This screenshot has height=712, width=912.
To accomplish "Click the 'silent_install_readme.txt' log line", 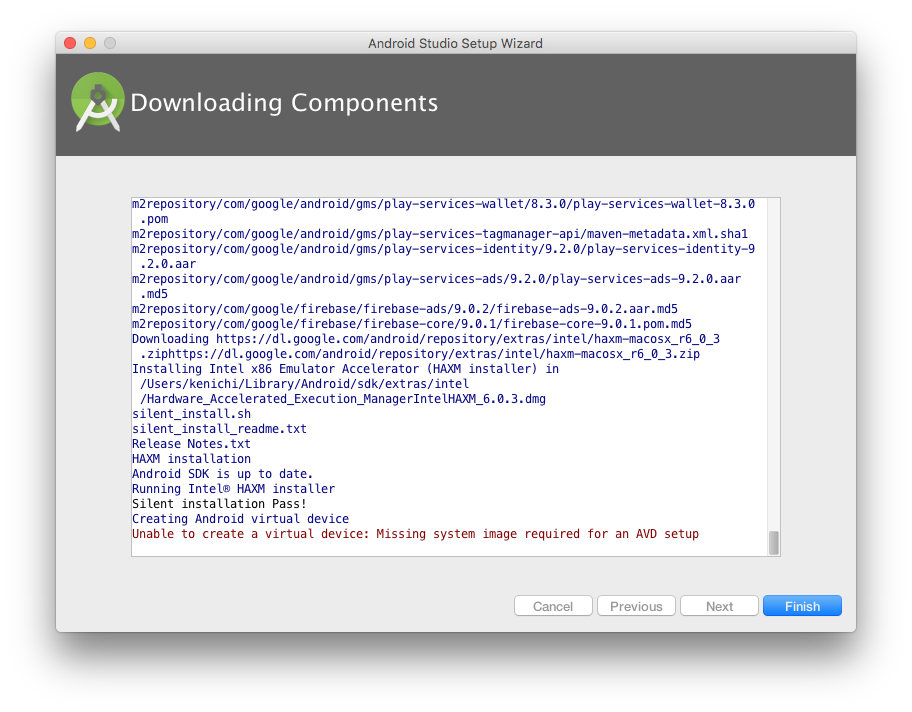I will click(x=219, y=429).
